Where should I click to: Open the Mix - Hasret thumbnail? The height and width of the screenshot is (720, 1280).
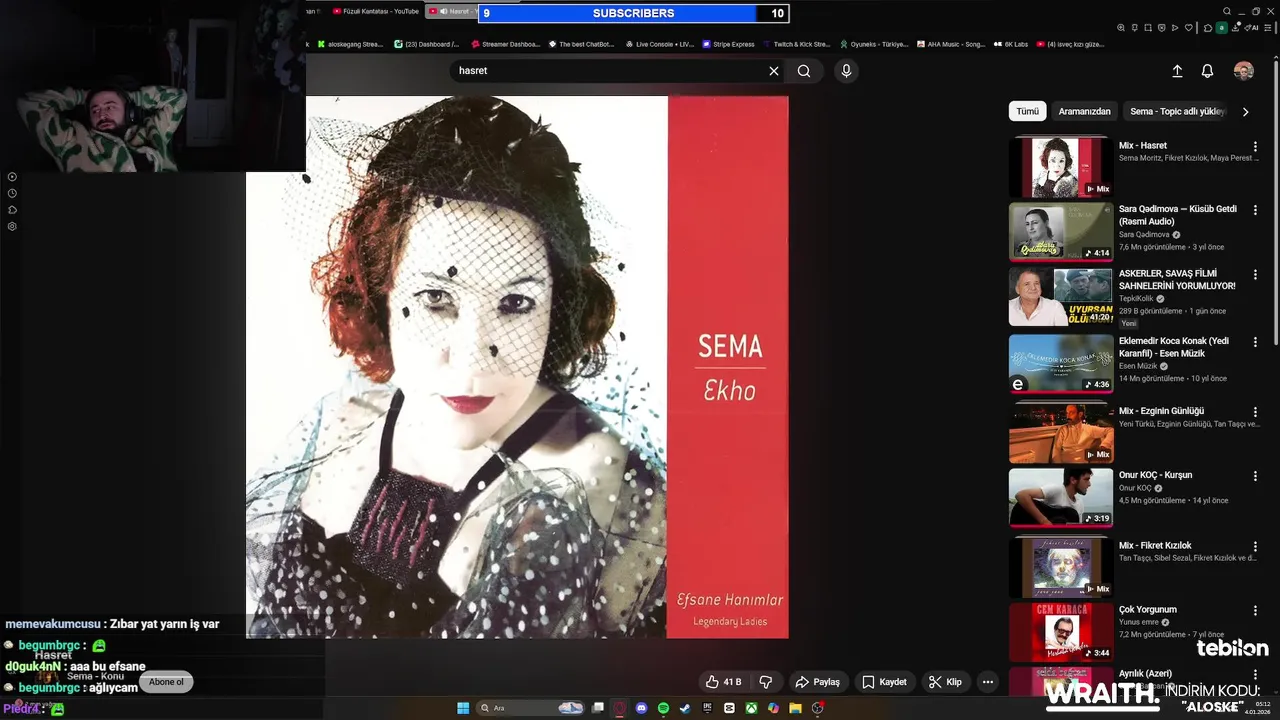click(x=1061, y=167)
